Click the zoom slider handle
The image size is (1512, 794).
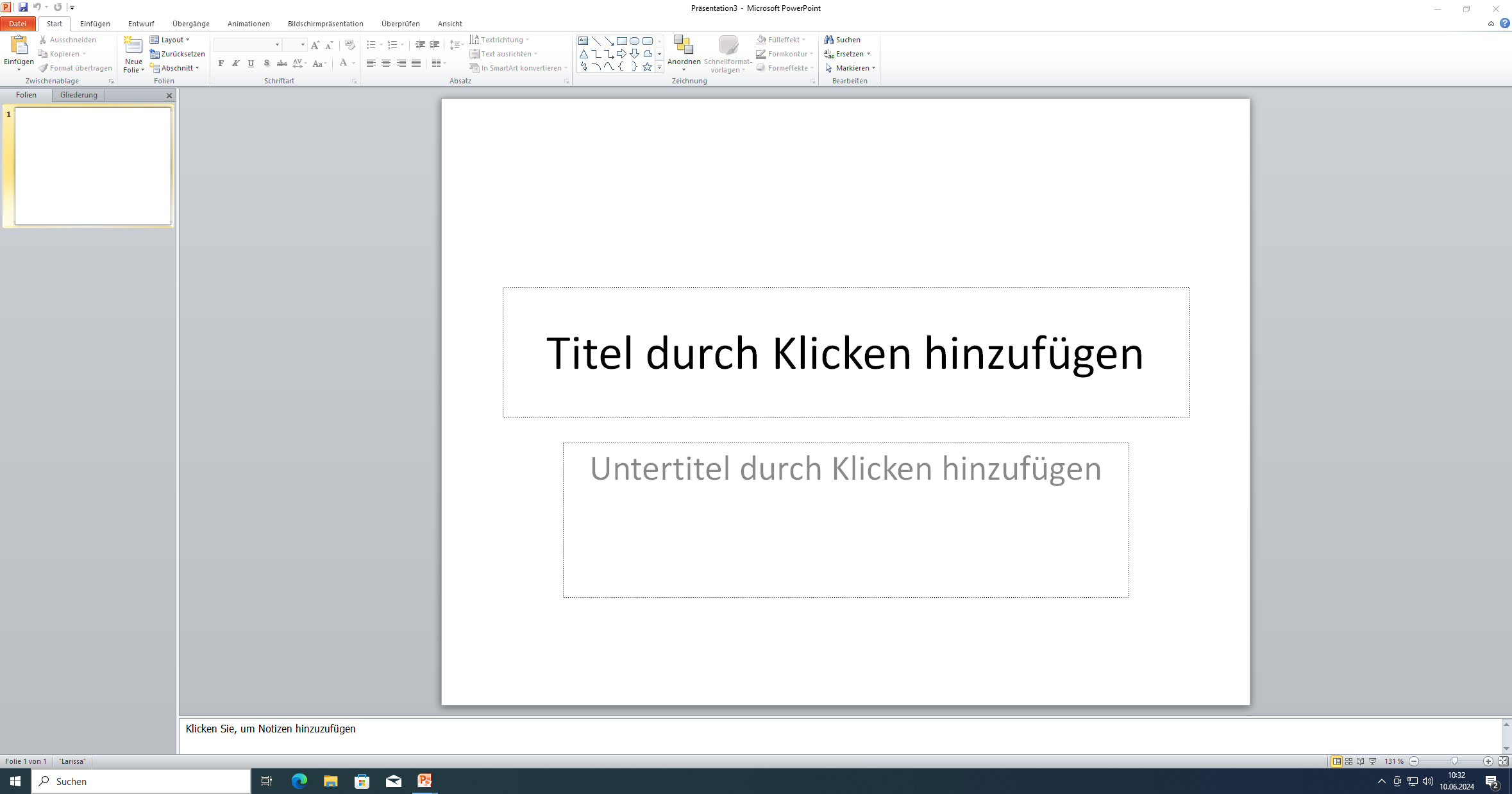click(x=1454, y=761)
